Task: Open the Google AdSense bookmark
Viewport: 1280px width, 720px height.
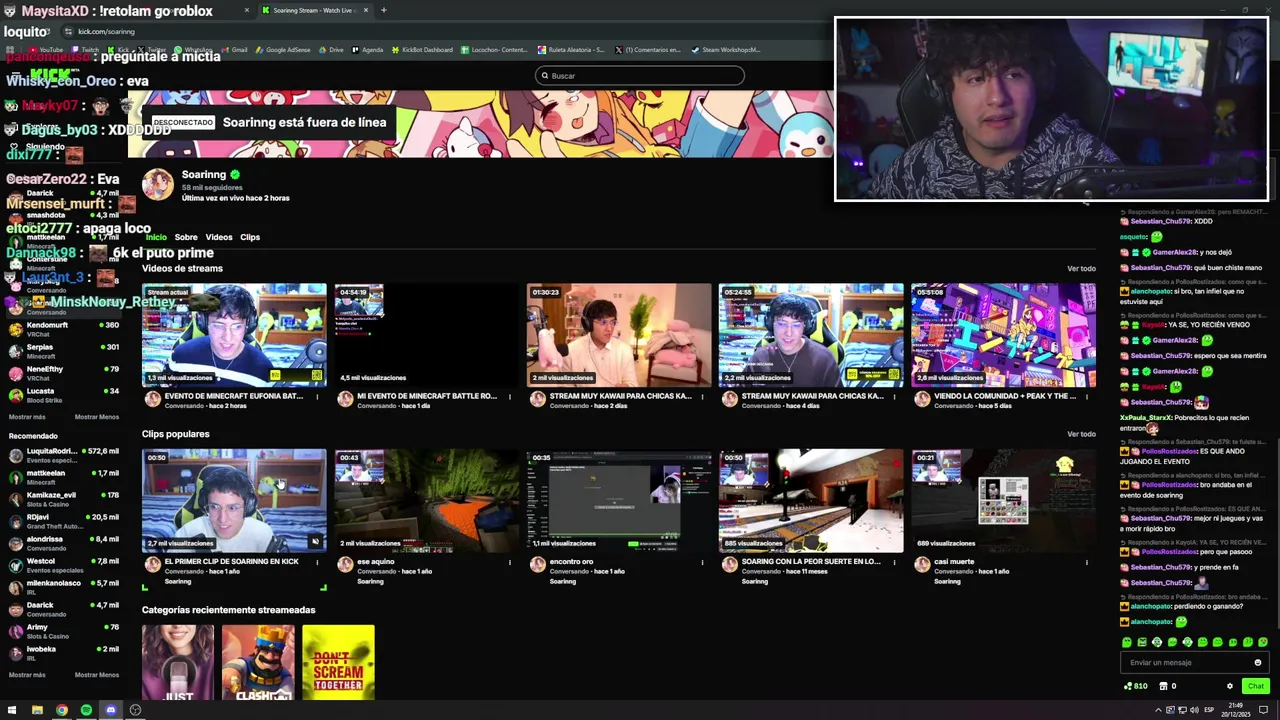Action: (x=283, y=49)
